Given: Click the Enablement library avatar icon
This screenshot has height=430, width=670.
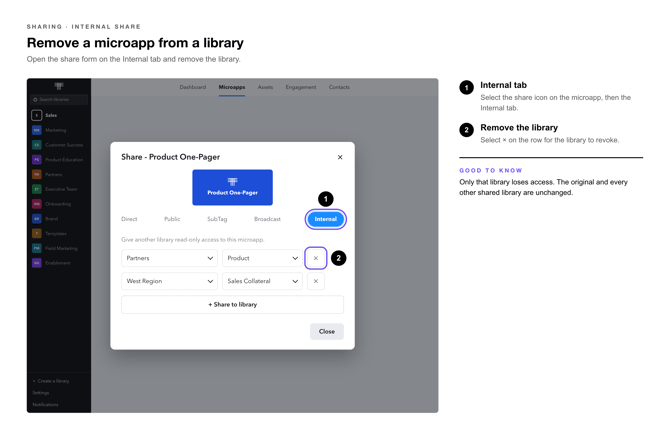Looking at the screenshot, I should click(37, 263).
